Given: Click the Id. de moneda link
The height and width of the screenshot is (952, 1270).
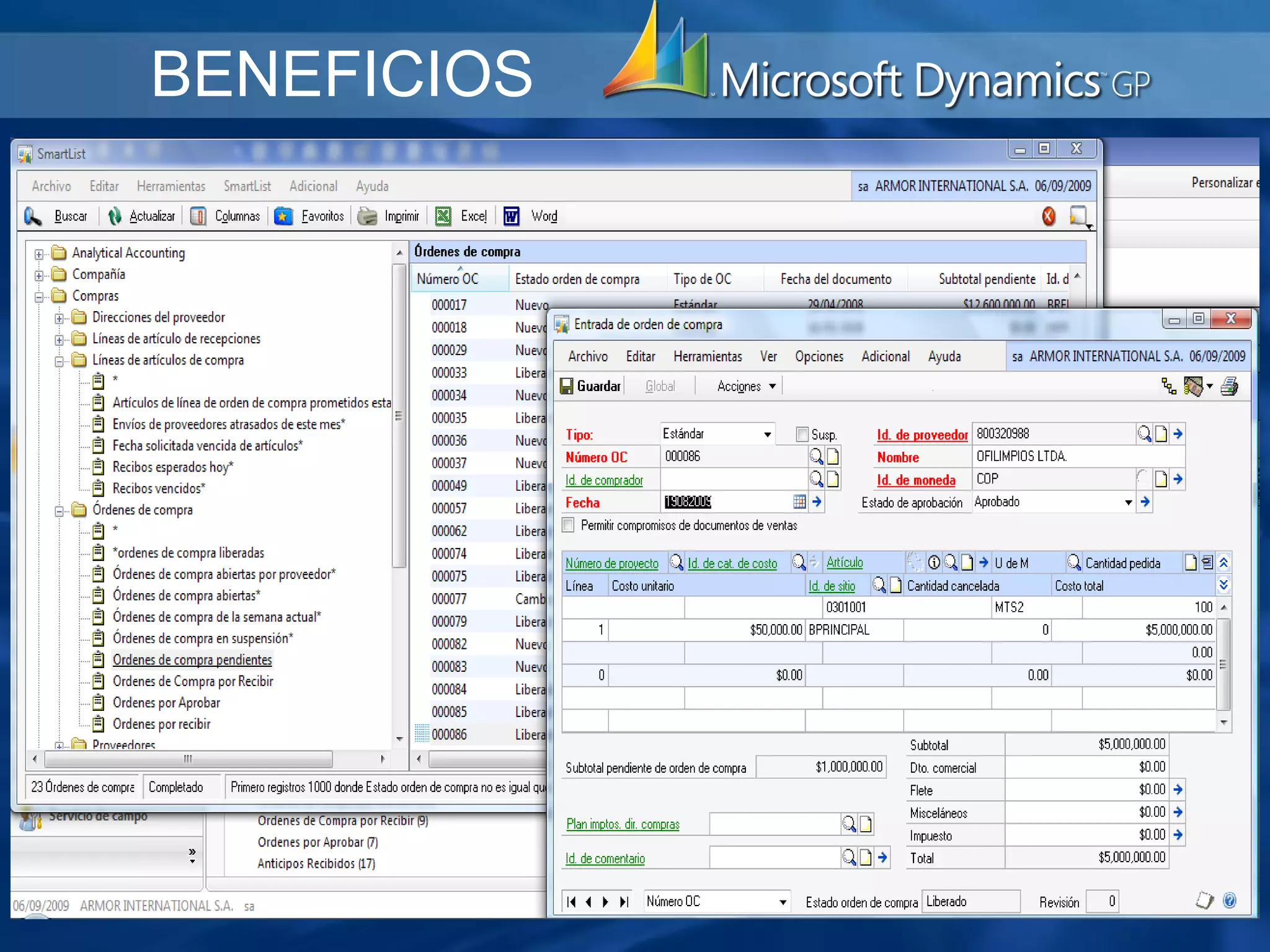Looking at the screenshot, I should (916, 480).
